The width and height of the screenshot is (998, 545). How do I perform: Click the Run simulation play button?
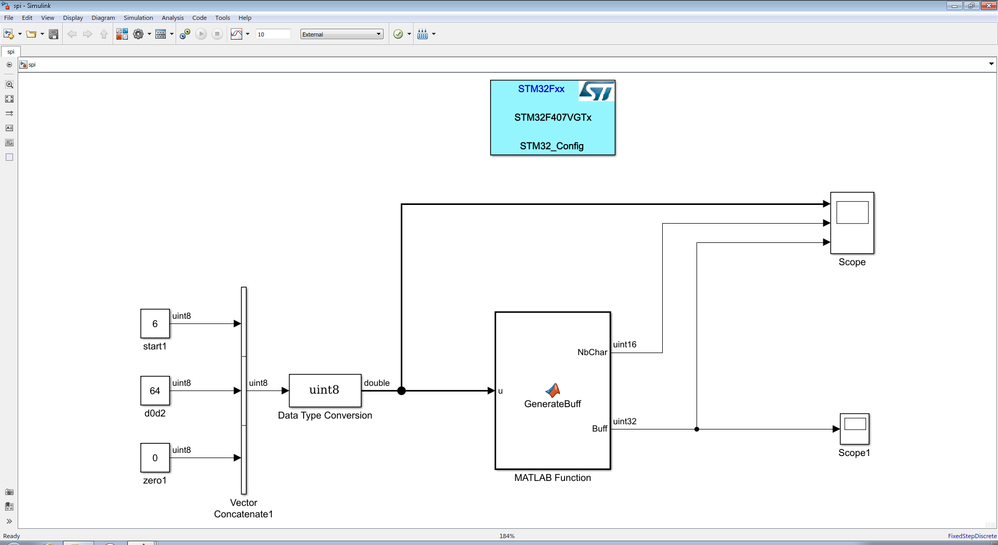[201, 34]
